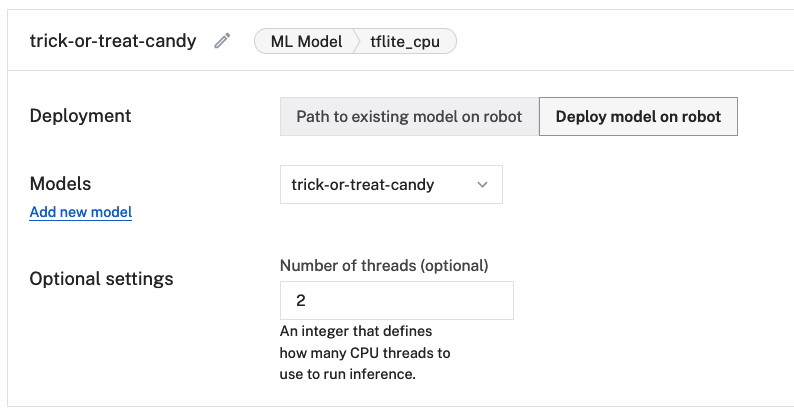Click the "trick-or-treat-candy" text in the Models dropdown
This screenshot has width=794, height=418.
[x=376, y=185]
